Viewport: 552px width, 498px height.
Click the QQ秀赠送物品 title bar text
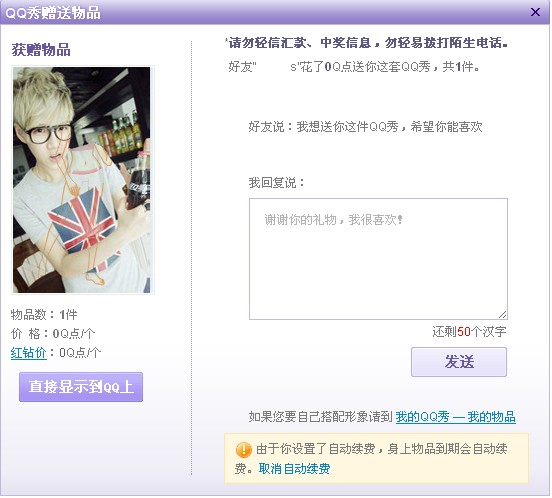(53, 13)
